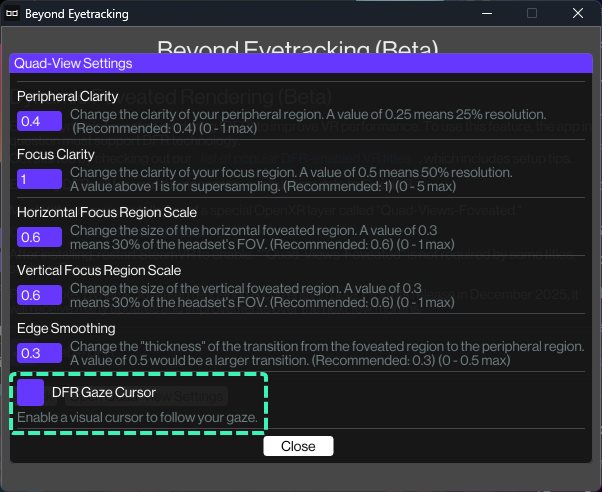This screenshot has width=602, height=492.
Task: Click the Horizontal Focus Region Scale heading
Action: [107, 212]
